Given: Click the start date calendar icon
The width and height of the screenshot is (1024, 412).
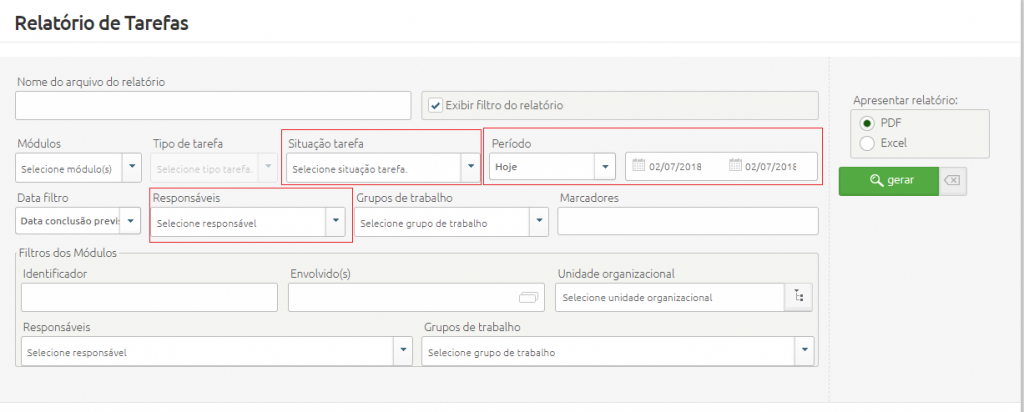Looking at the screenshot, I should point(639,166).
